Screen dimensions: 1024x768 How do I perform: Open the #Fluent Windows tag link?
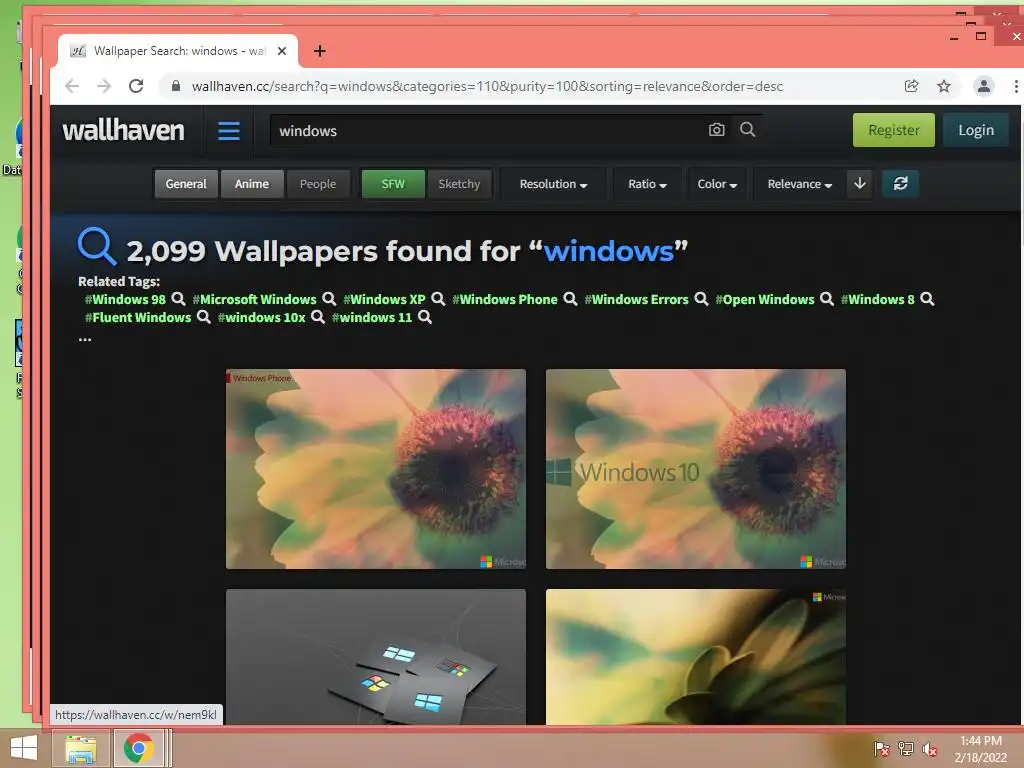(138, 317)
